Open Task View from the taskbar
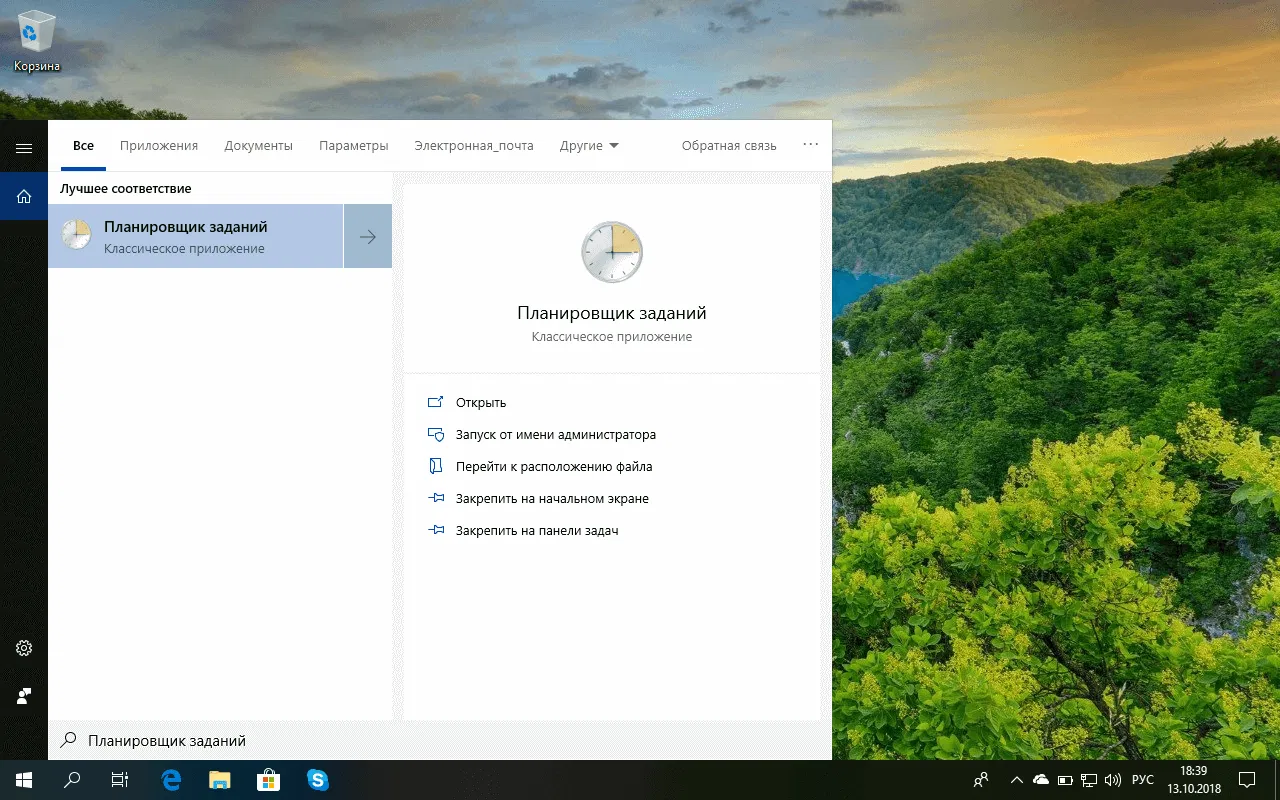 (120, 780)
